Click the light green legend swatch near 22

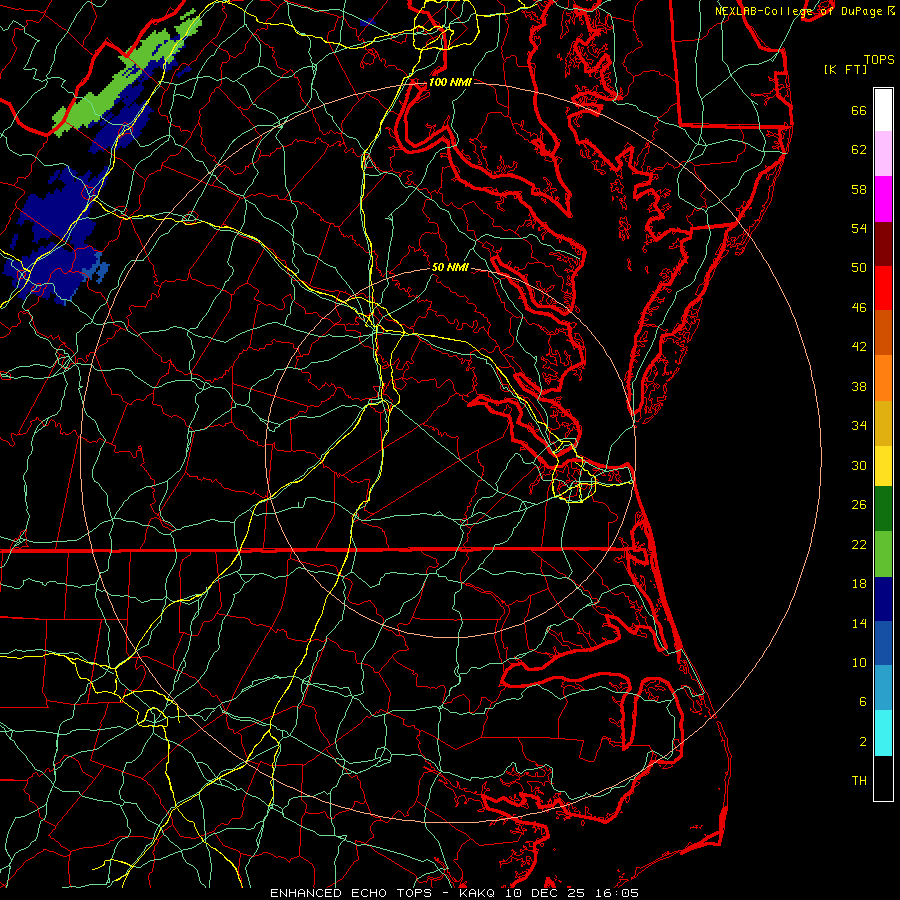[x=883, y=554]
